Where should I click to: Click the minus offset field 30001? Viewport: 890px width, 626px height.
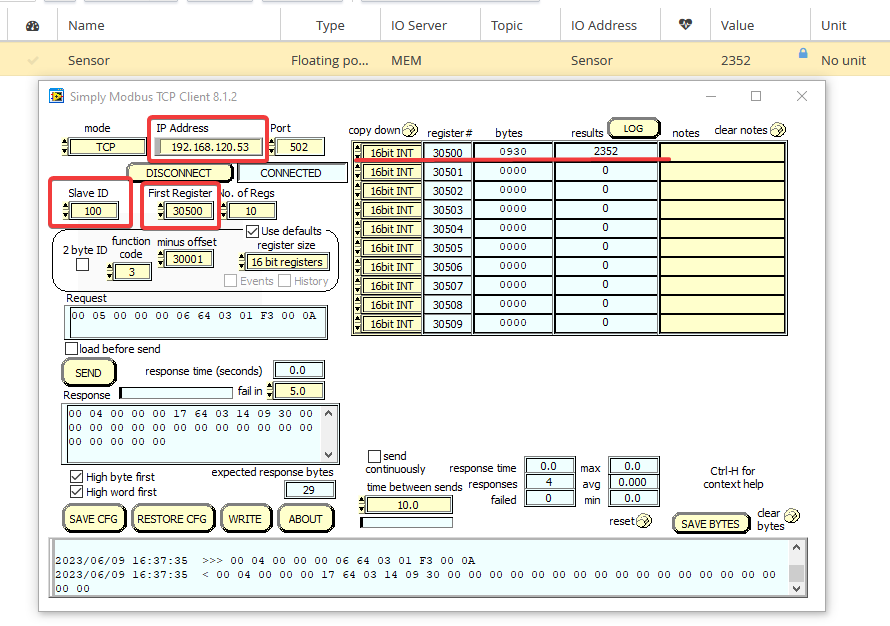click(188, 259)
